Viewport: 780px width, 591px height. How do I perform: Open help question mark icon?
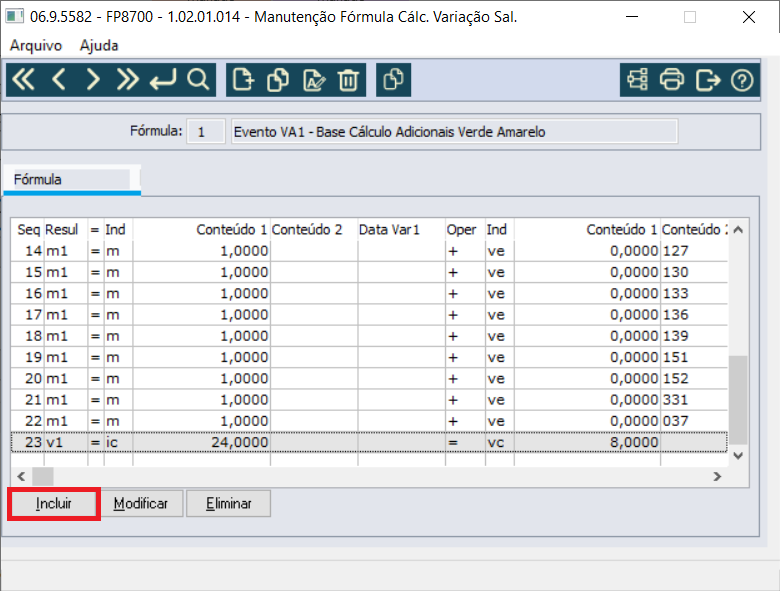click(742, 80)
